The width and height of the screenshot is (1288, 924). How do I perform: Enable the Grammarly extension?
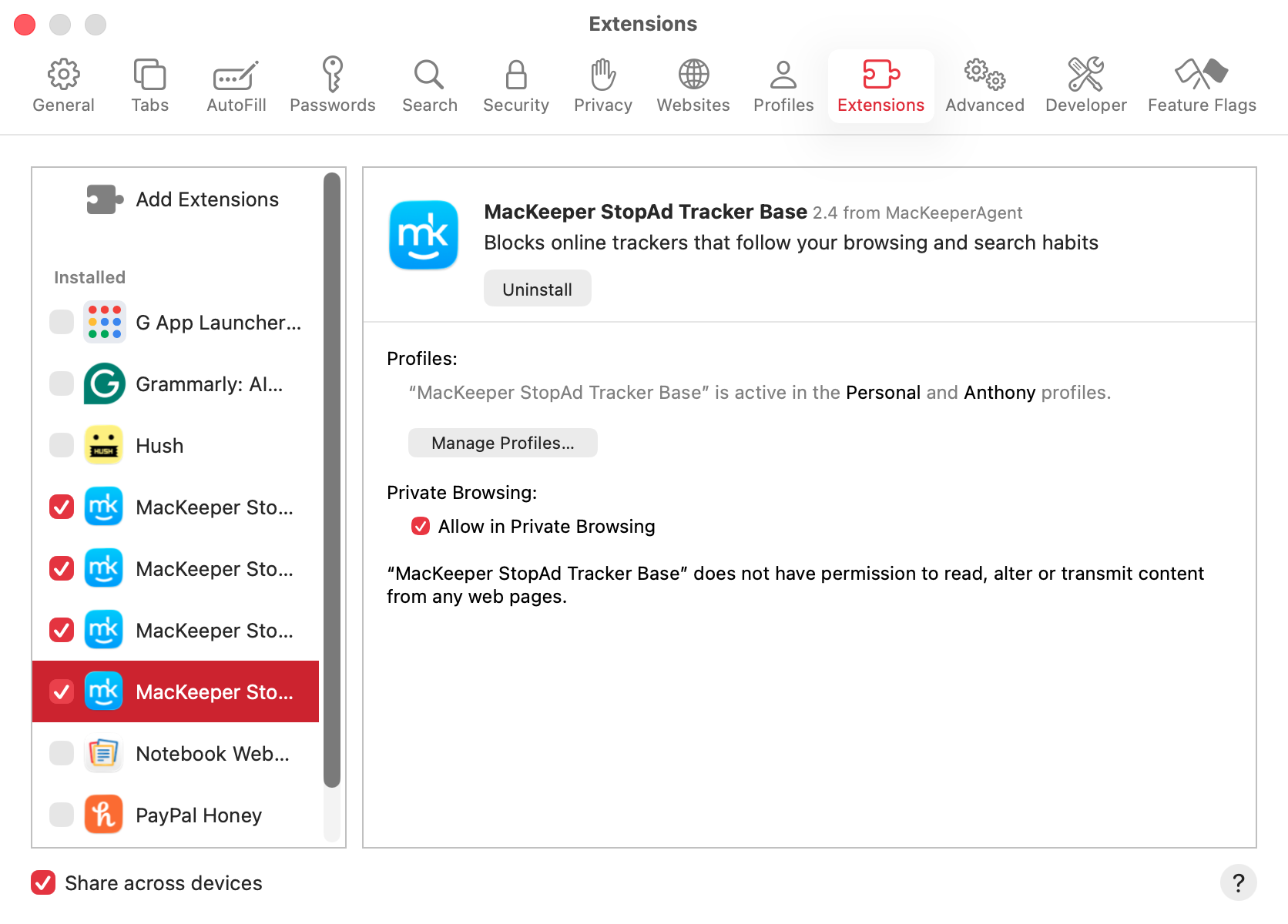61,383
